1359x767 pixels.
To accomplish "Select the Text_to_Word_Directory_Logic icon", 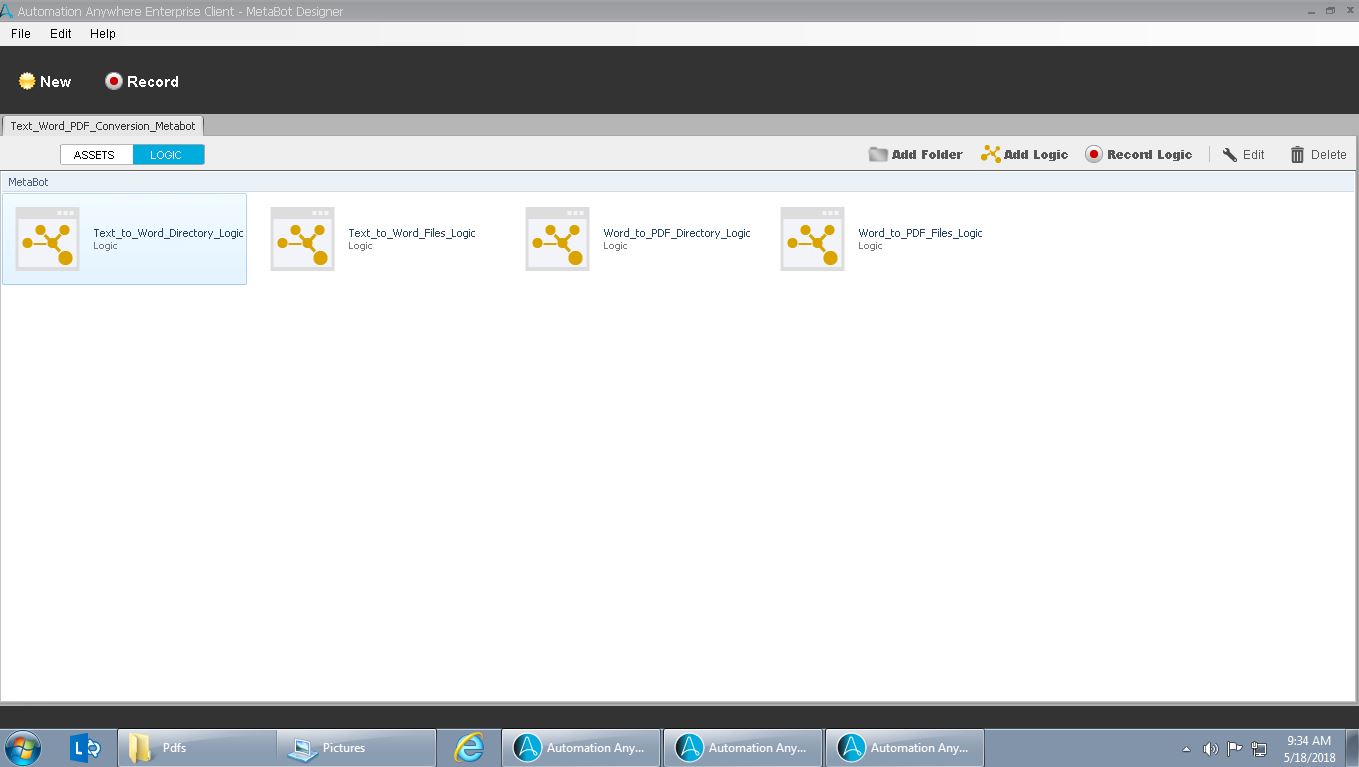I will [47, 238].
